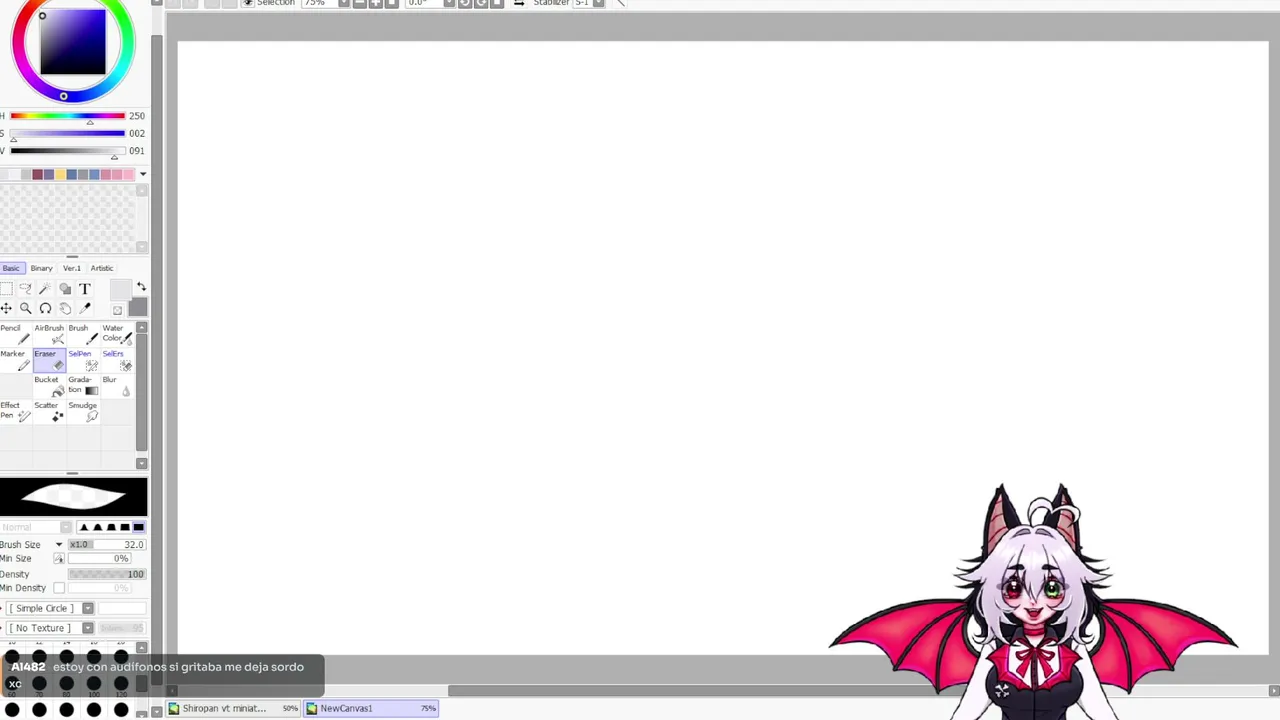Select the Bucket fill tool

49,386
